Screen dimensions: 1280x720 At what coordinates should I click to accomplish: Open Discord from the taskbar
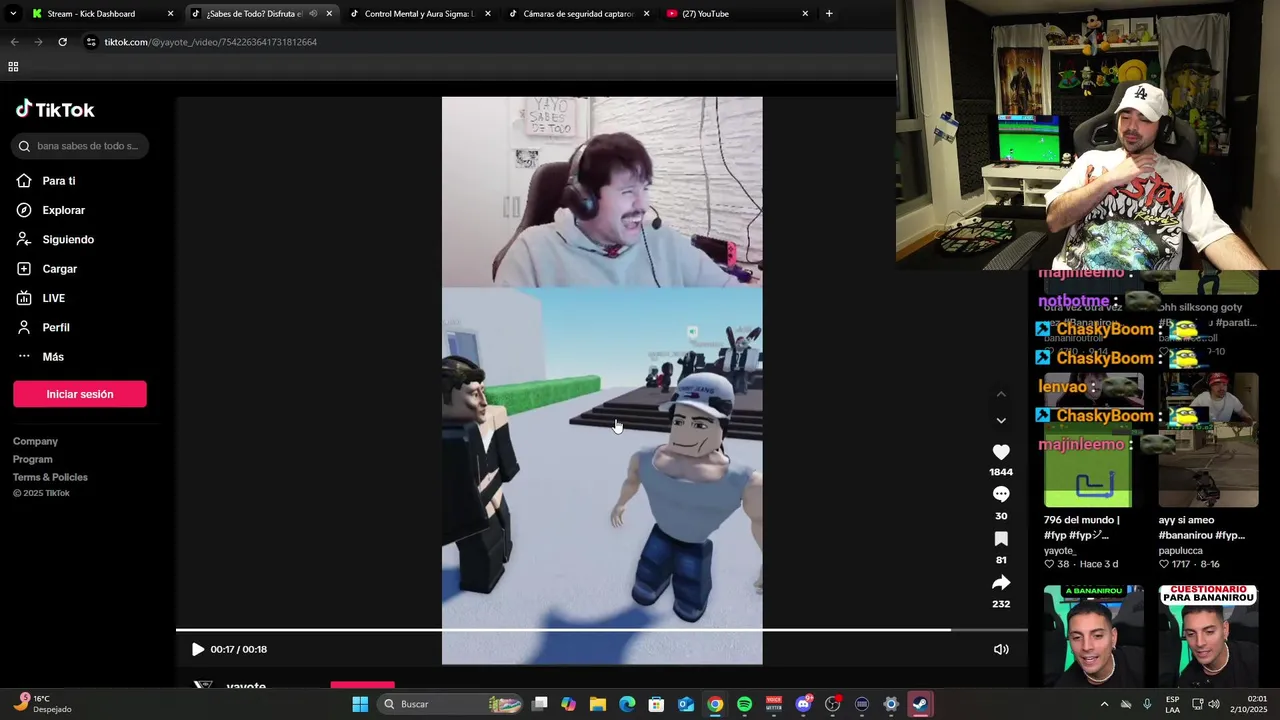(x=803, y=704)
